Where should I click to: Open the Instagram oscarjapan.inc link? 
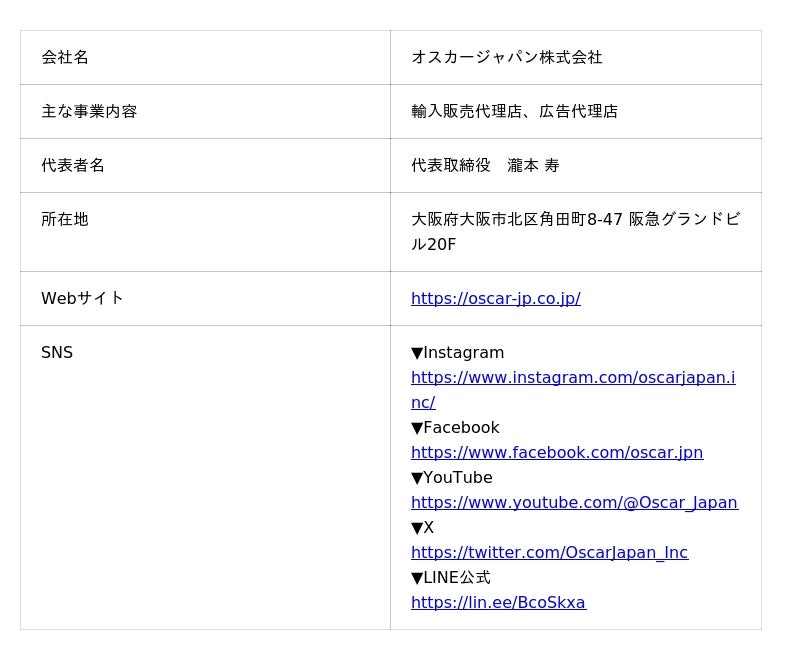point(572,378)
